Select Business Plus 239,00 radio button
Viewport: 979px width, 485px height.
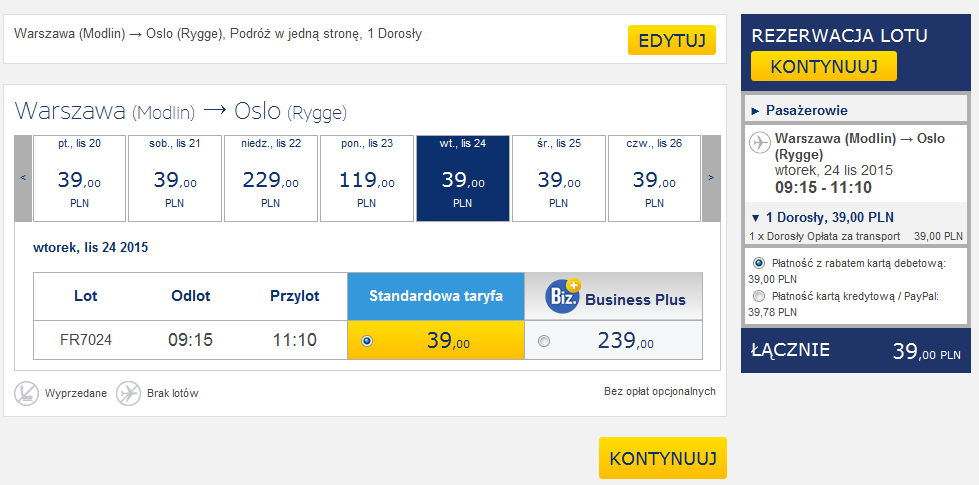[544, 341]
